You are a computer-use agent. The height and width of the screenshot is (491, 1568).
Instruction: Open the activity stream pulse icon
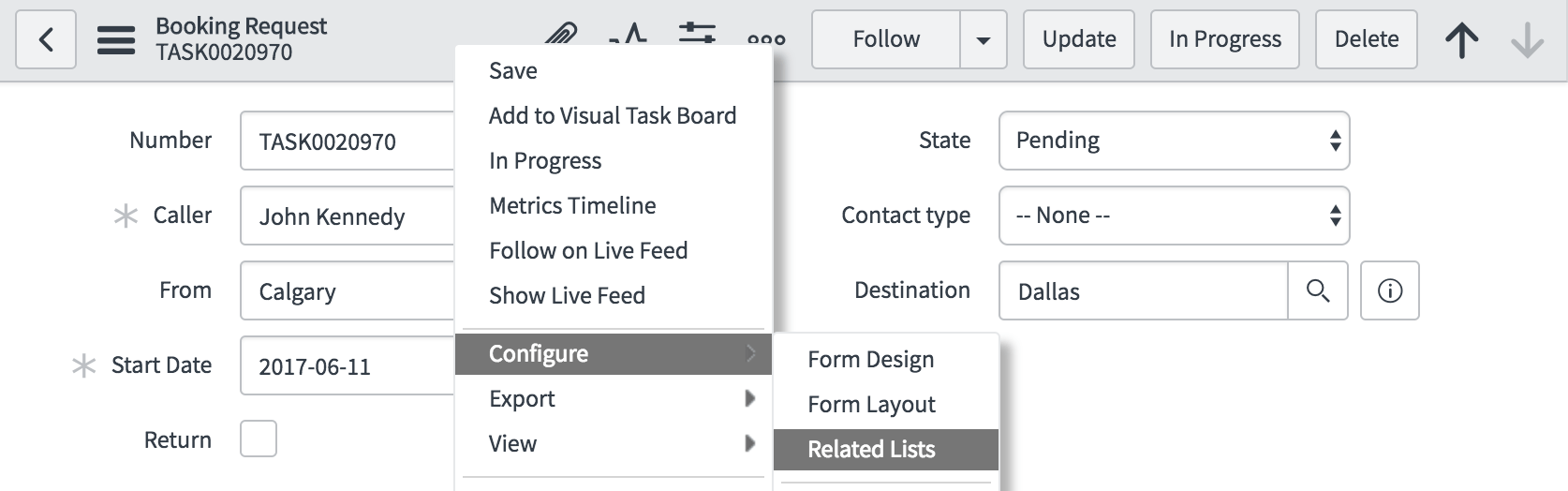pos(629,35)
